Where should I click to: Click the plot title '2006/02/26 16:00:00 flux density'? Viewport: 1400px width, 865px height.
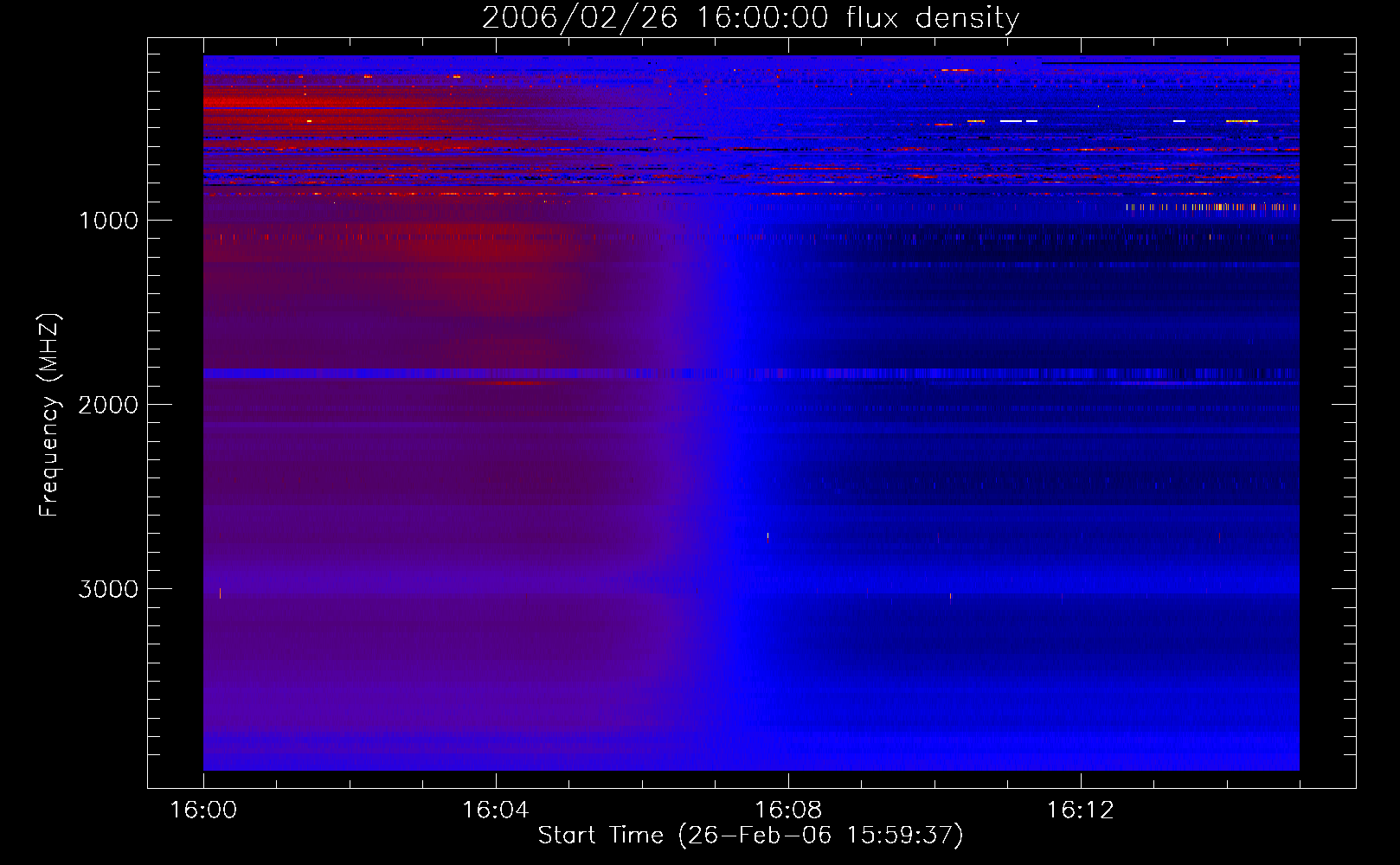click(750, 18)
